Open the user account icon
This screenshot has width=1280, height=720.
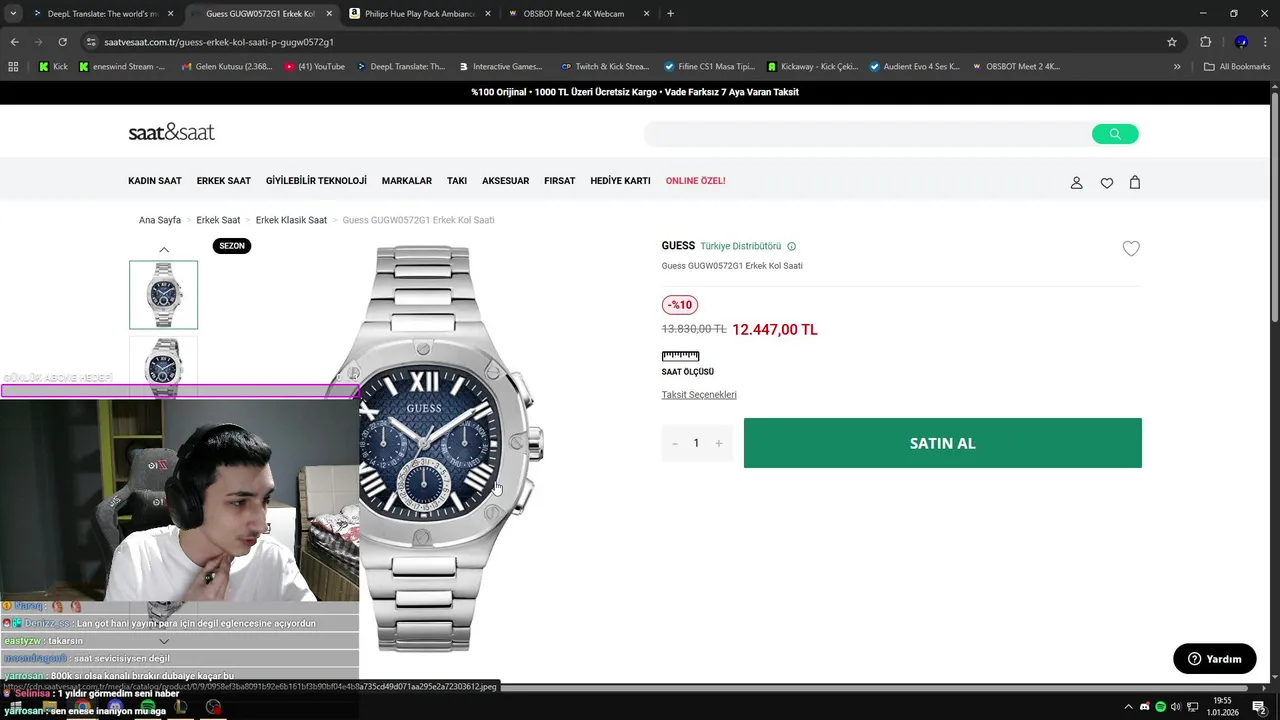coord(1077,183)
